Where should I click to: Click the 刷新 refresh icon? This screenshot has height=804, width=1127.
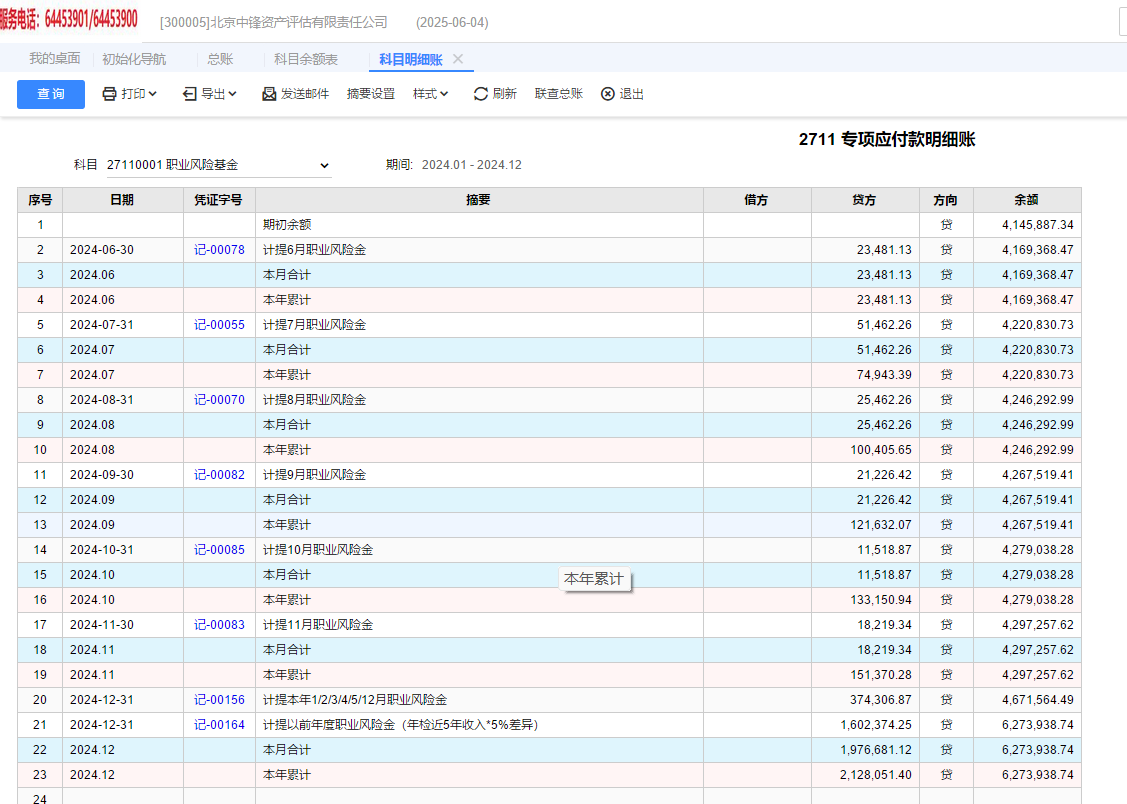click(x=481, y=94)
